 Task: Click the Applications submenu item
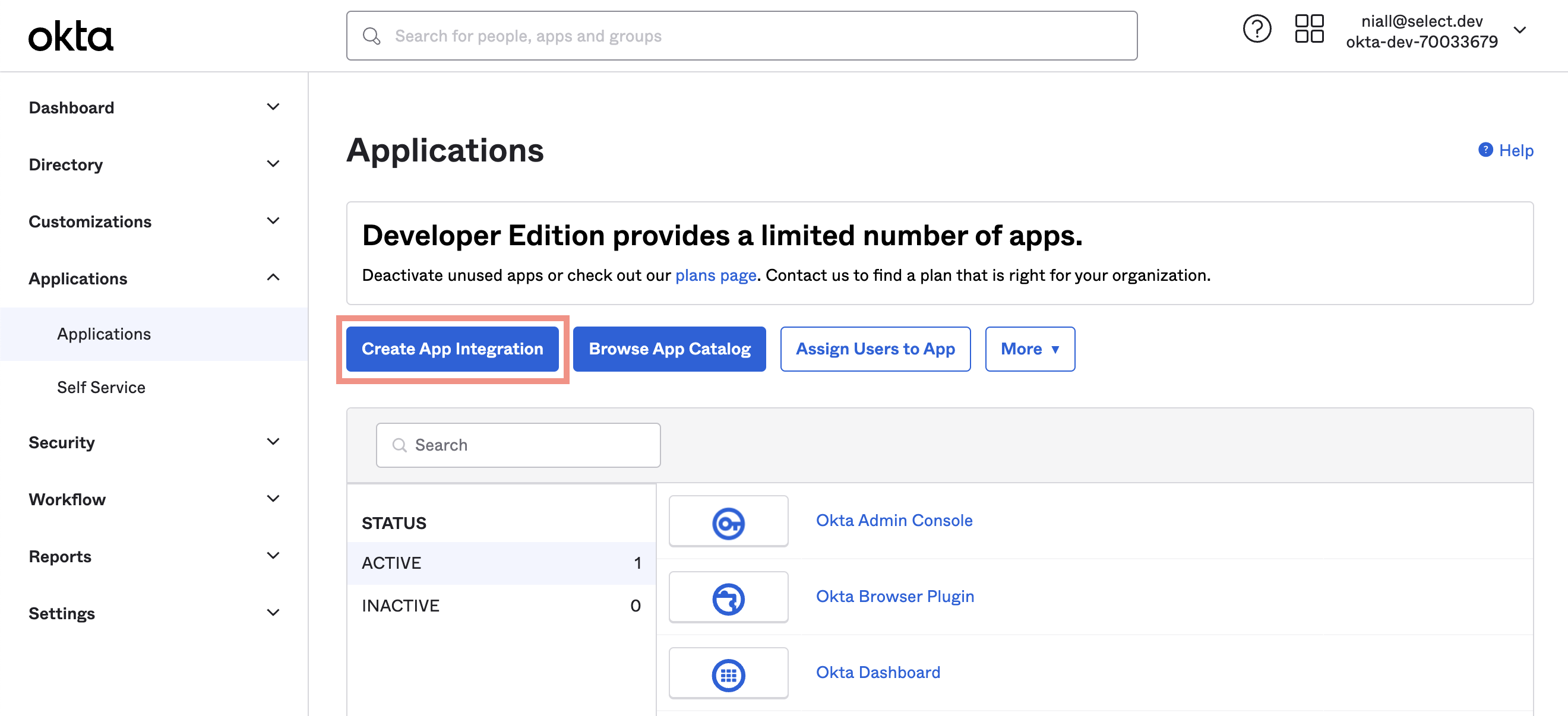point(103,332)
